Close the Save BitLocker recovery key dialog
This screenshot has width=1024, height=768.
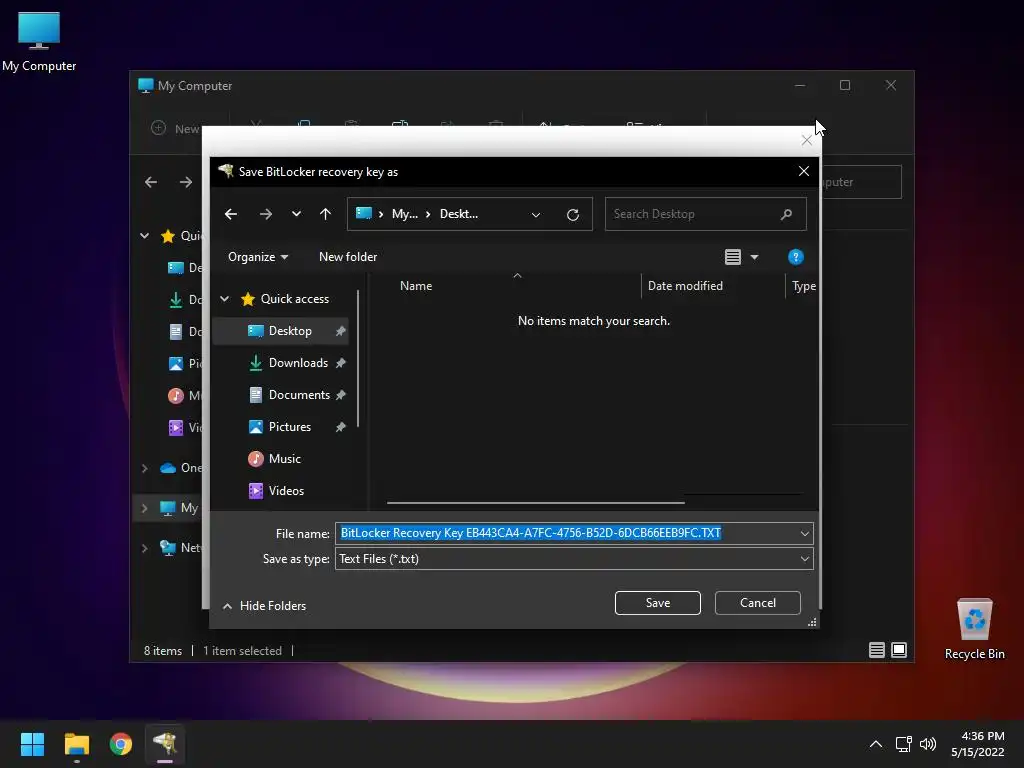[804, 171]
